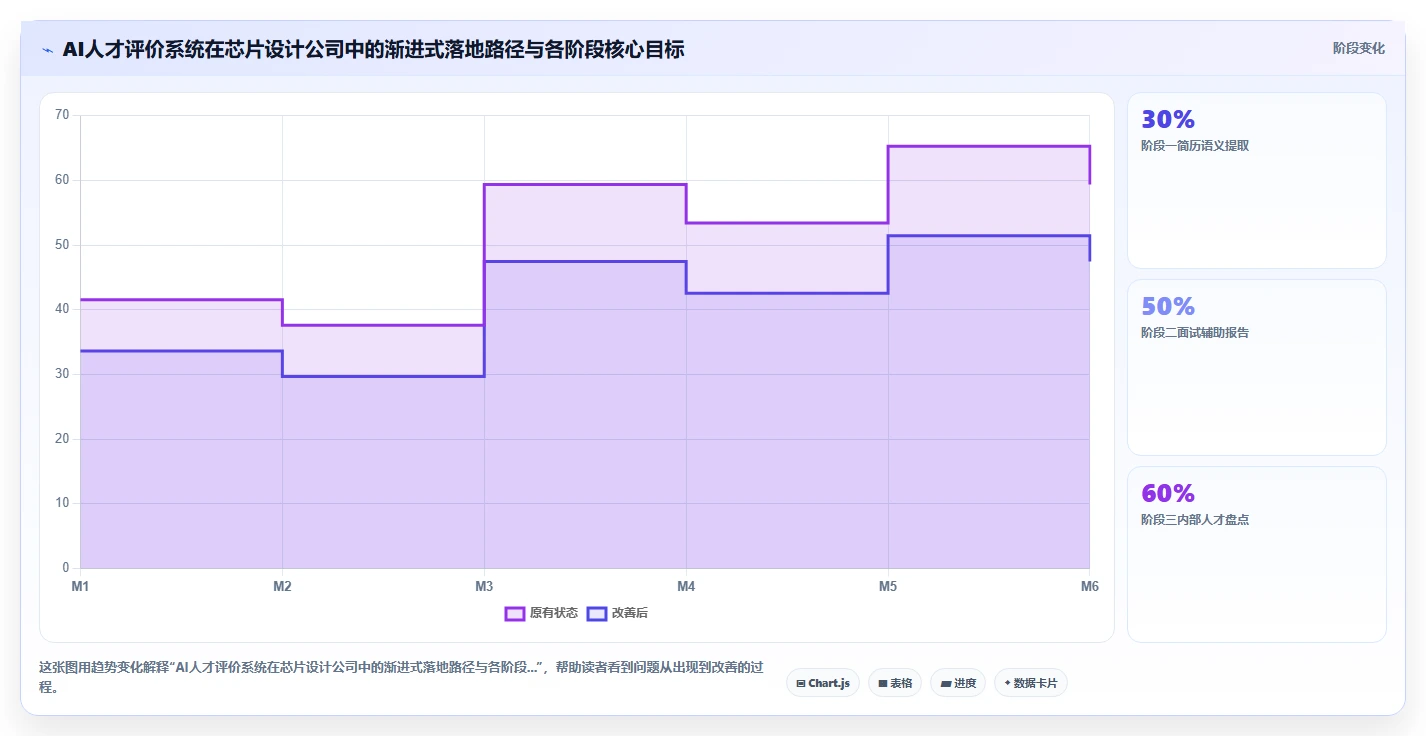
Task: Click the 阶段三内部人才盘点 label
Action: coord(1195,520)
